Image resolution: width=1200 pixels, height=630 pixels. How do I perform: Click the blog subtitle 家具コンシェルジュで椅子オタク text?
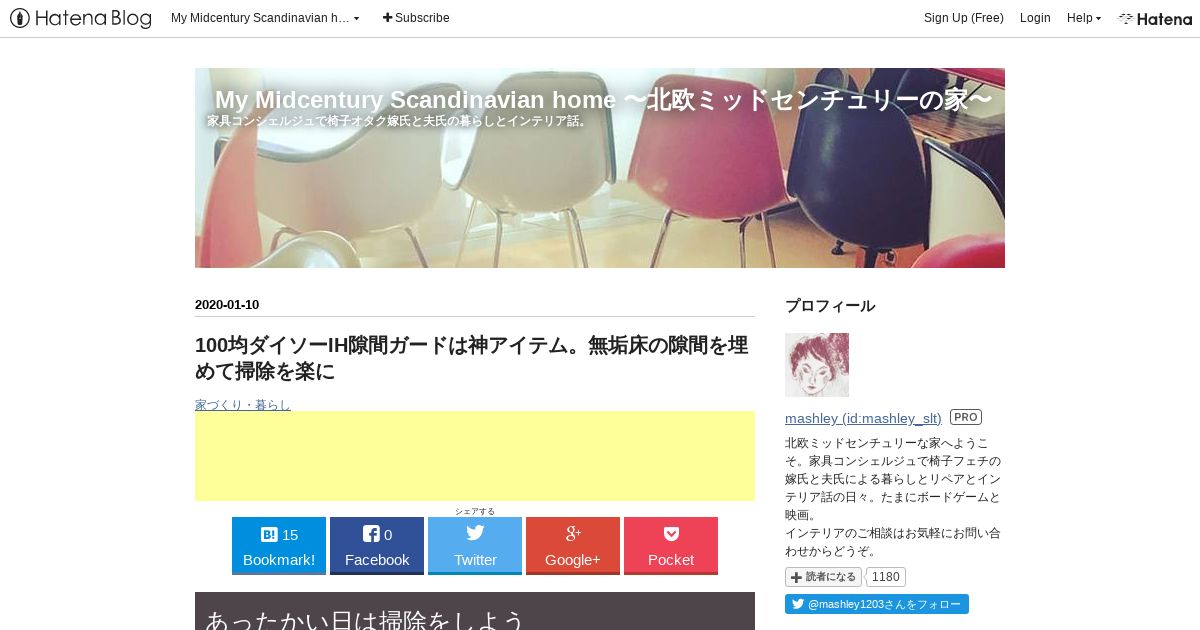click(x=398, y=121)
